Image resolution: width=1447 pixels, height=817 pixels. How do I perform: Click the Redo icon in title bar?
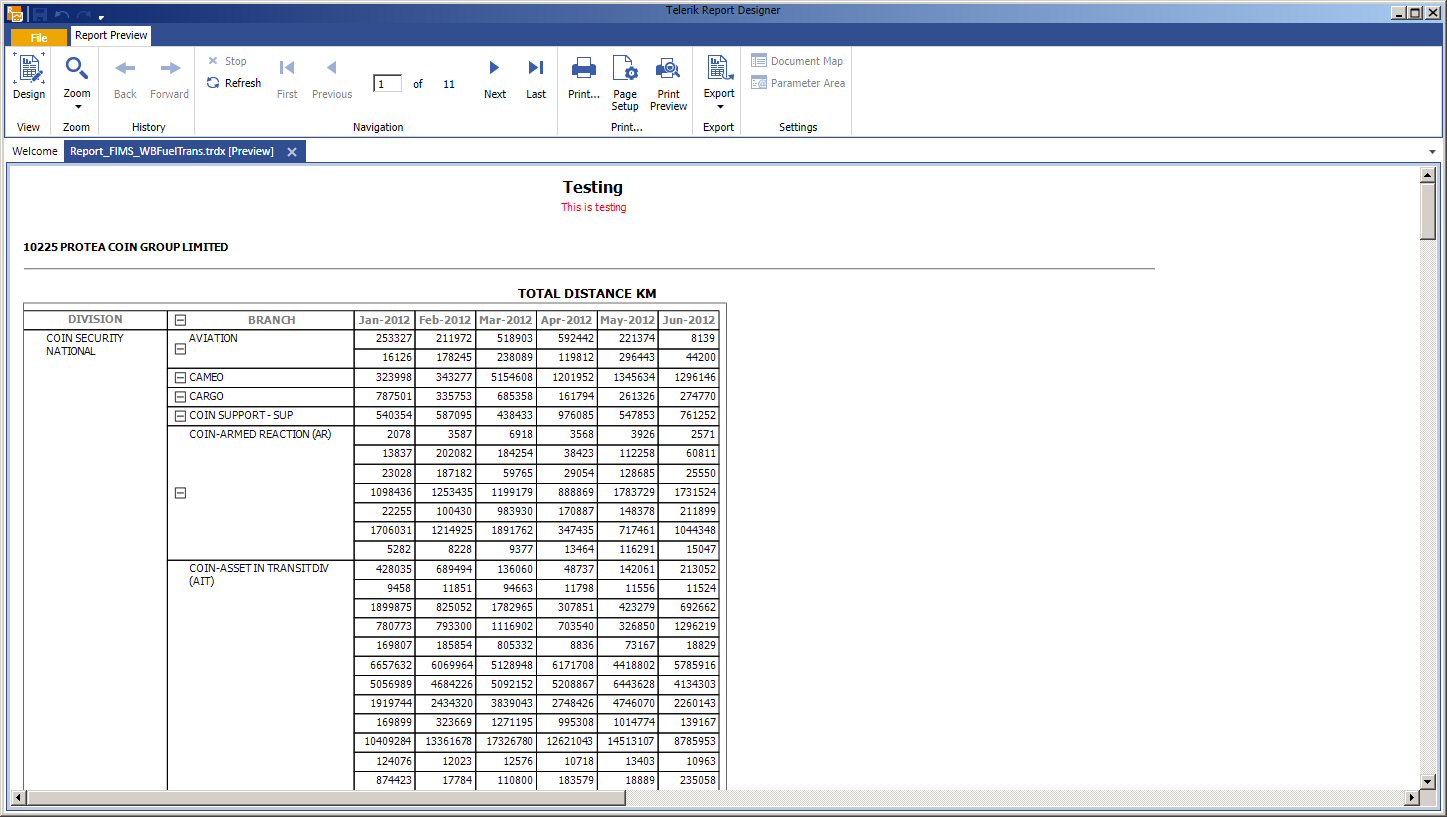point(84,14)
